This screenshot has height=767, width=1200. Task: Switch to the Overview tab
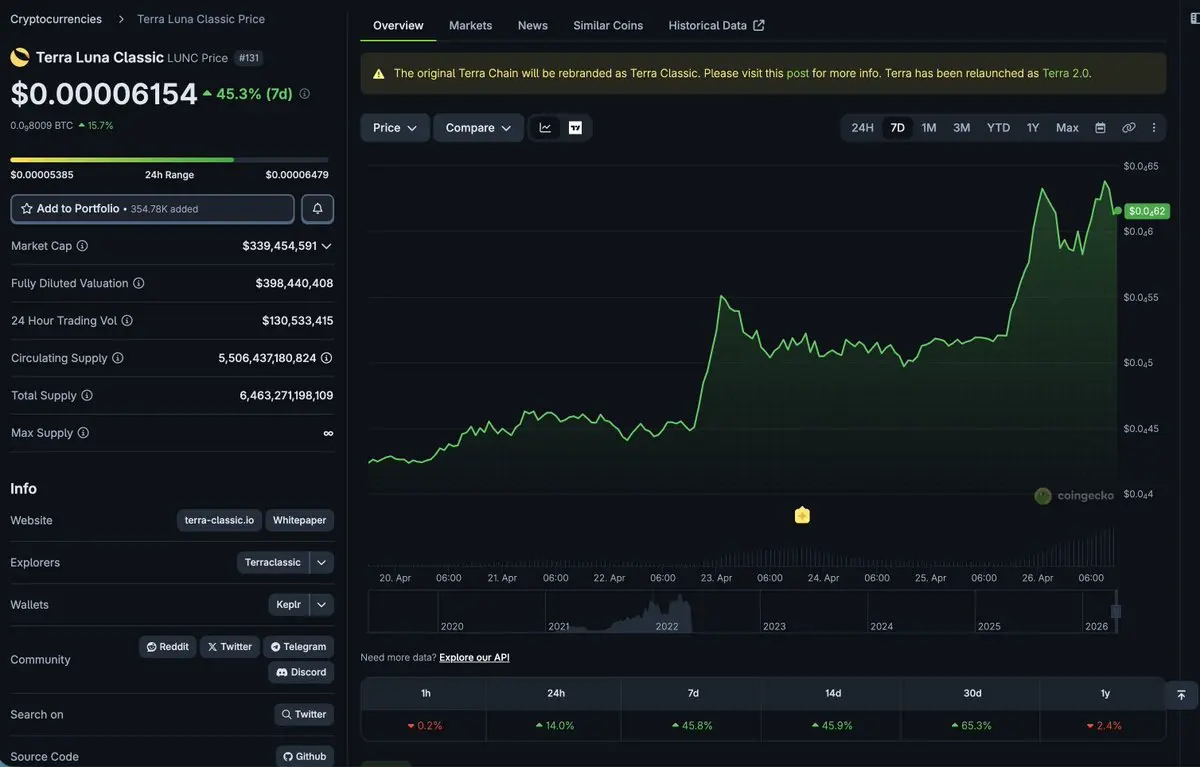[x=398, y=25]
